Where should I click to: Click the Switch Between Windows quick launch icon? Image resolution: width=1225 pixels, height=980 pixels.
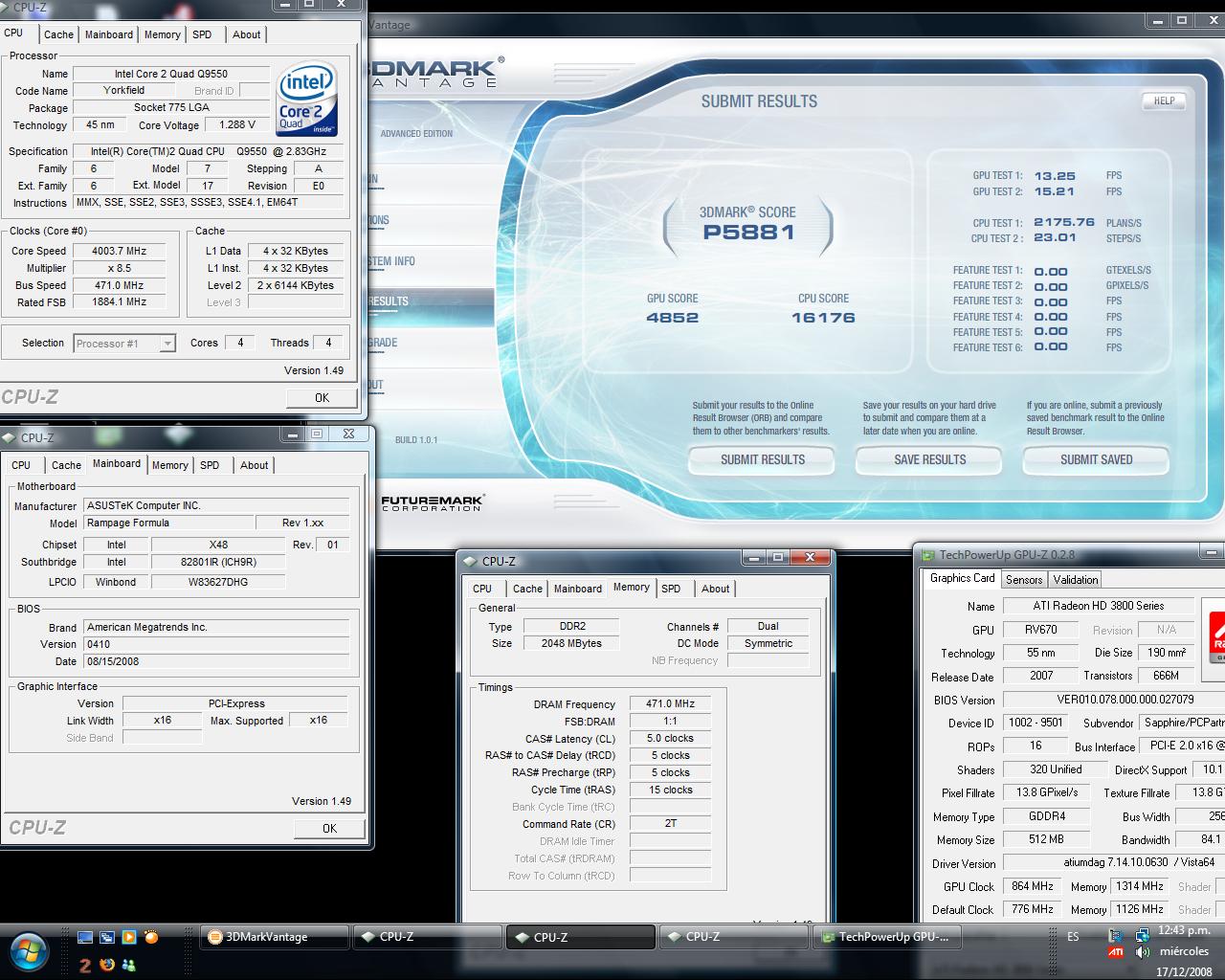click(x=107, y=938)
